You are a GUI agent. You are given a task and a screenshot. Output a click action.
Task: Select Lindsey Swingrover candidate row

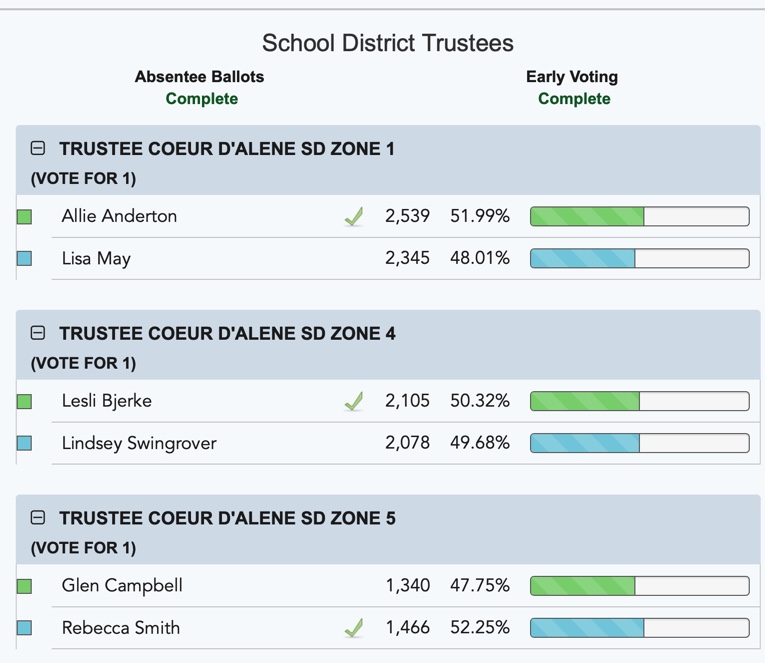pyautogui.click(x=388, y=443)
